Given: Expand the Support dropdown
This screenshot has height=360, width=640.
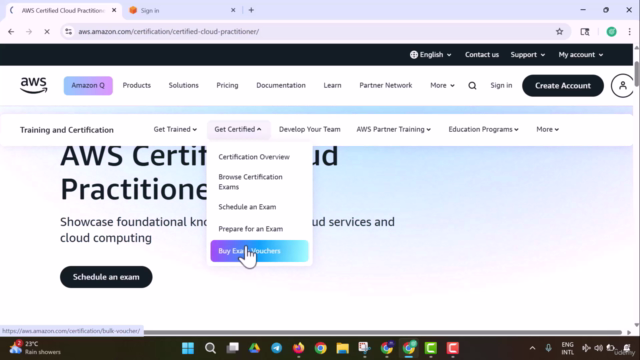Looking at the screenshot, I should coord(527,55).
